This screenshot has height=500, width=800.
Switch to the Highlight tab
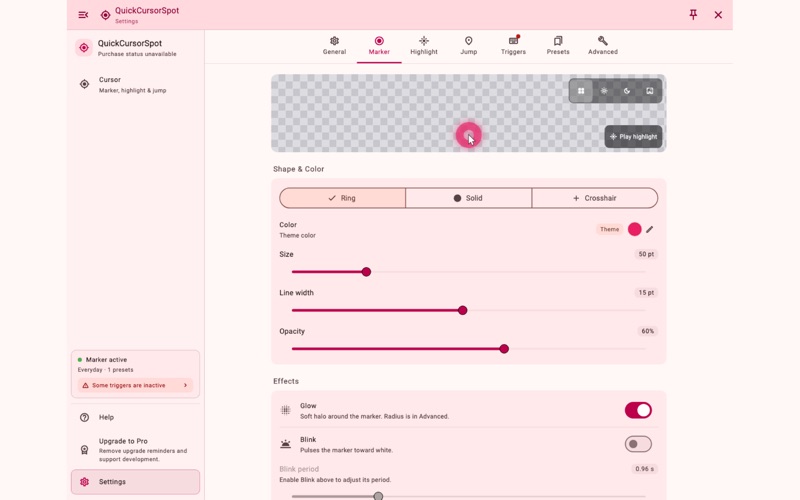[x=423, y=45]
